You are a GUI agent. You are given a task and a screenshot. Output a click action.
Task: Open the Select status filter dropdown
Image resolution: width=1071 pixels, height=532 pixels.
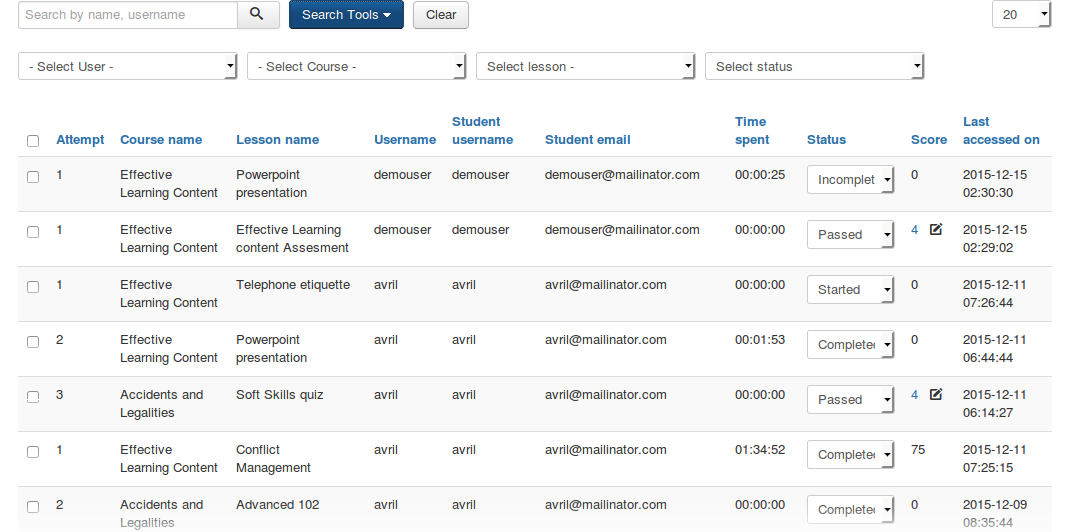(x=814, y=67)
